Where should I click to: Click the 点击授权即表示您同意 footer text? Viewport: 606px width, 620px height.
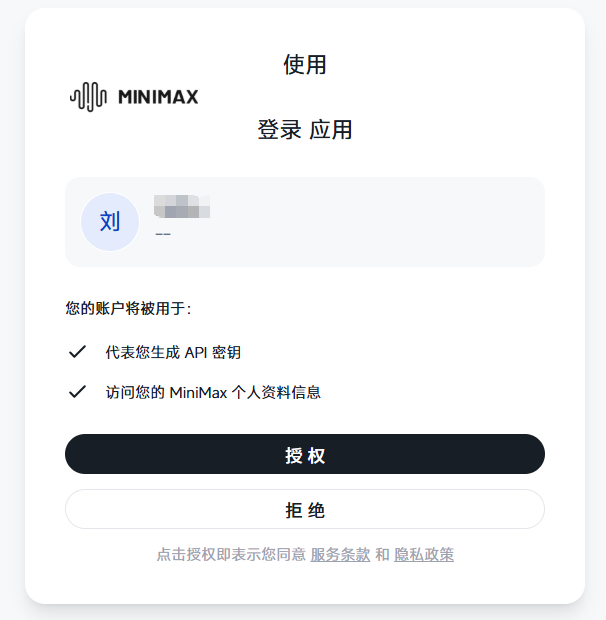click(231, 554)
